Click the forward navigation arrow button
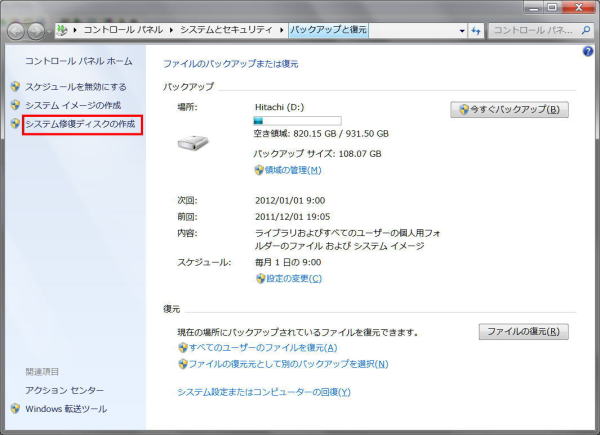This screenshot has width=600, height=435. [x=36, y=31]
